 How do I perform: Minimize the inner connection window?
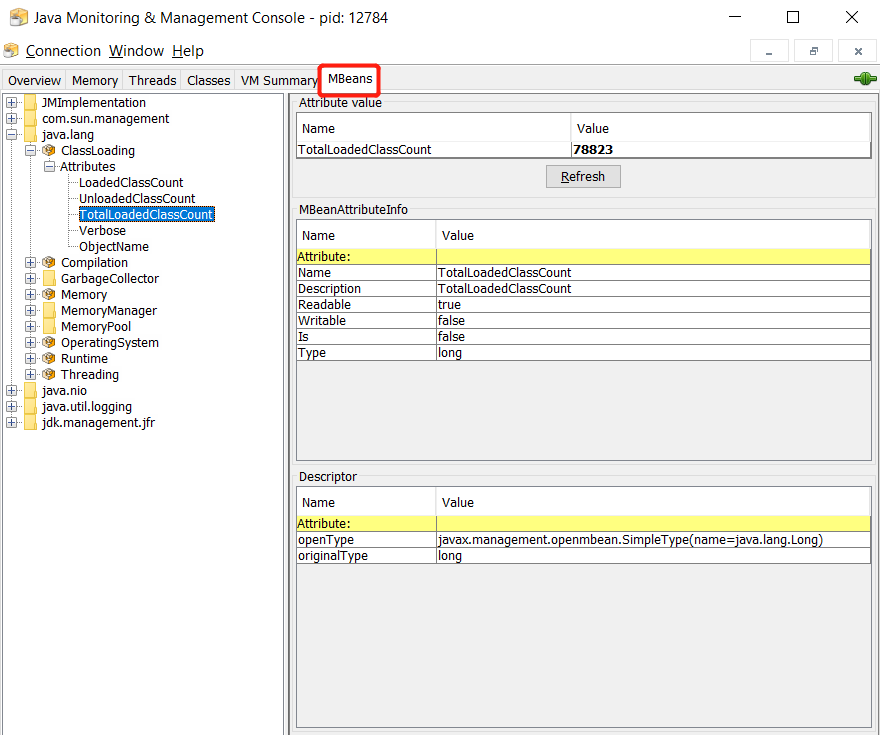[x=769, y=51]
